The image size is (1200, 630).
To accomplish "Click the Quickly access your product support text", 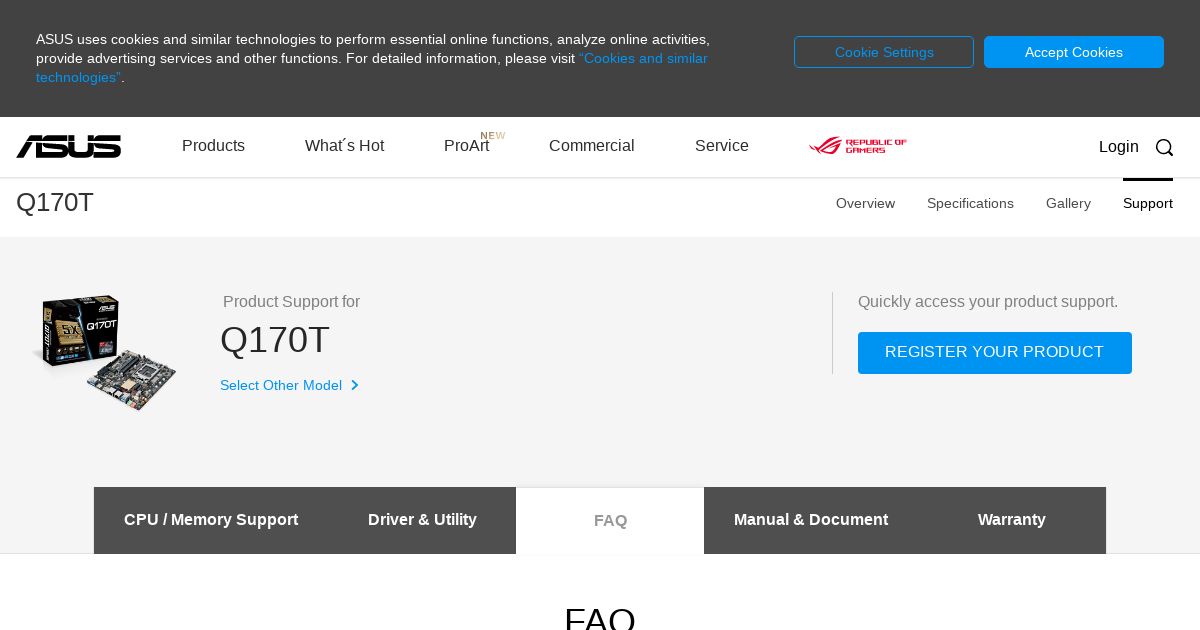I will click(988, 302).
